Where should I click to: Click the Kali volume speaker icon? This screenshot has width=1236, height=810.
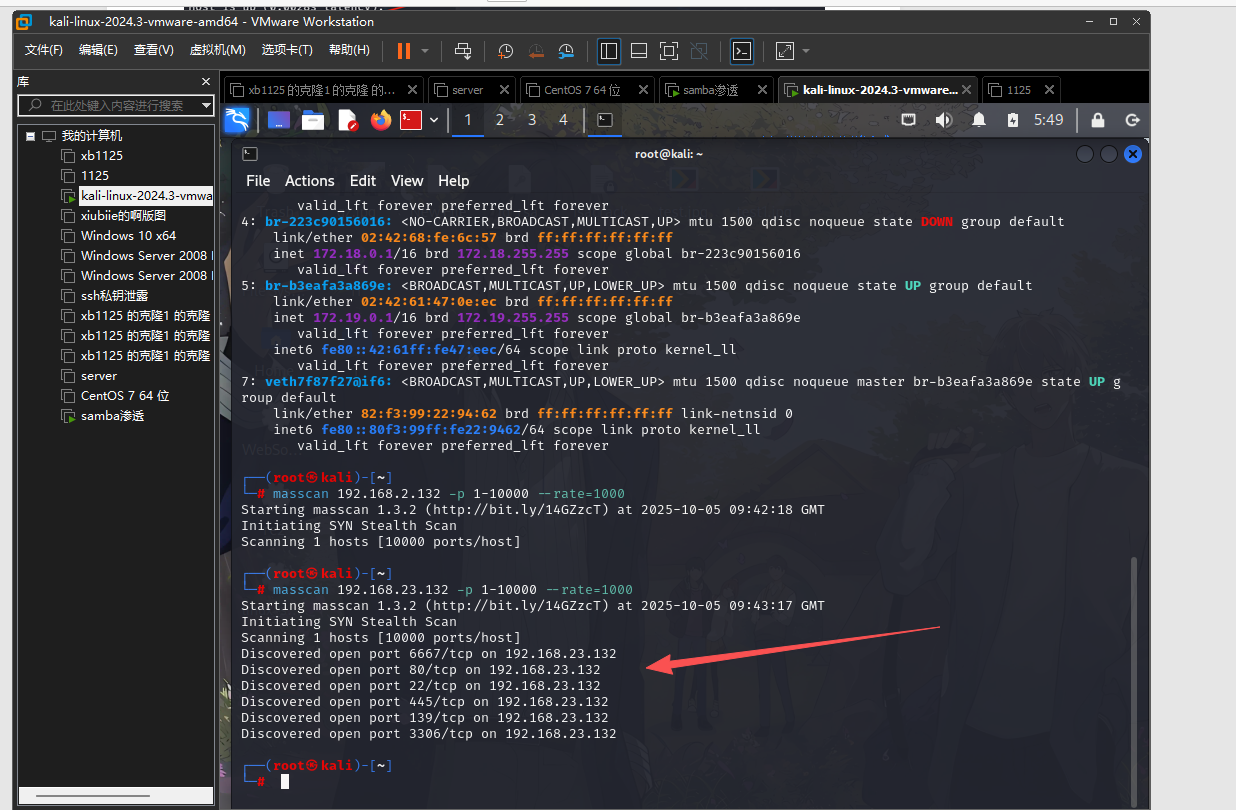[943, 120]
